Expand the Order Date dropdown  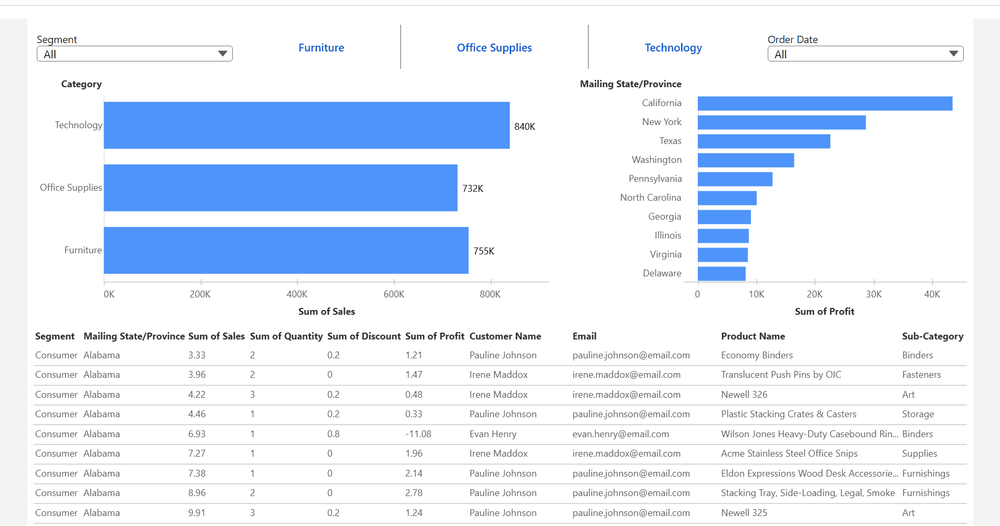(865, 54)
